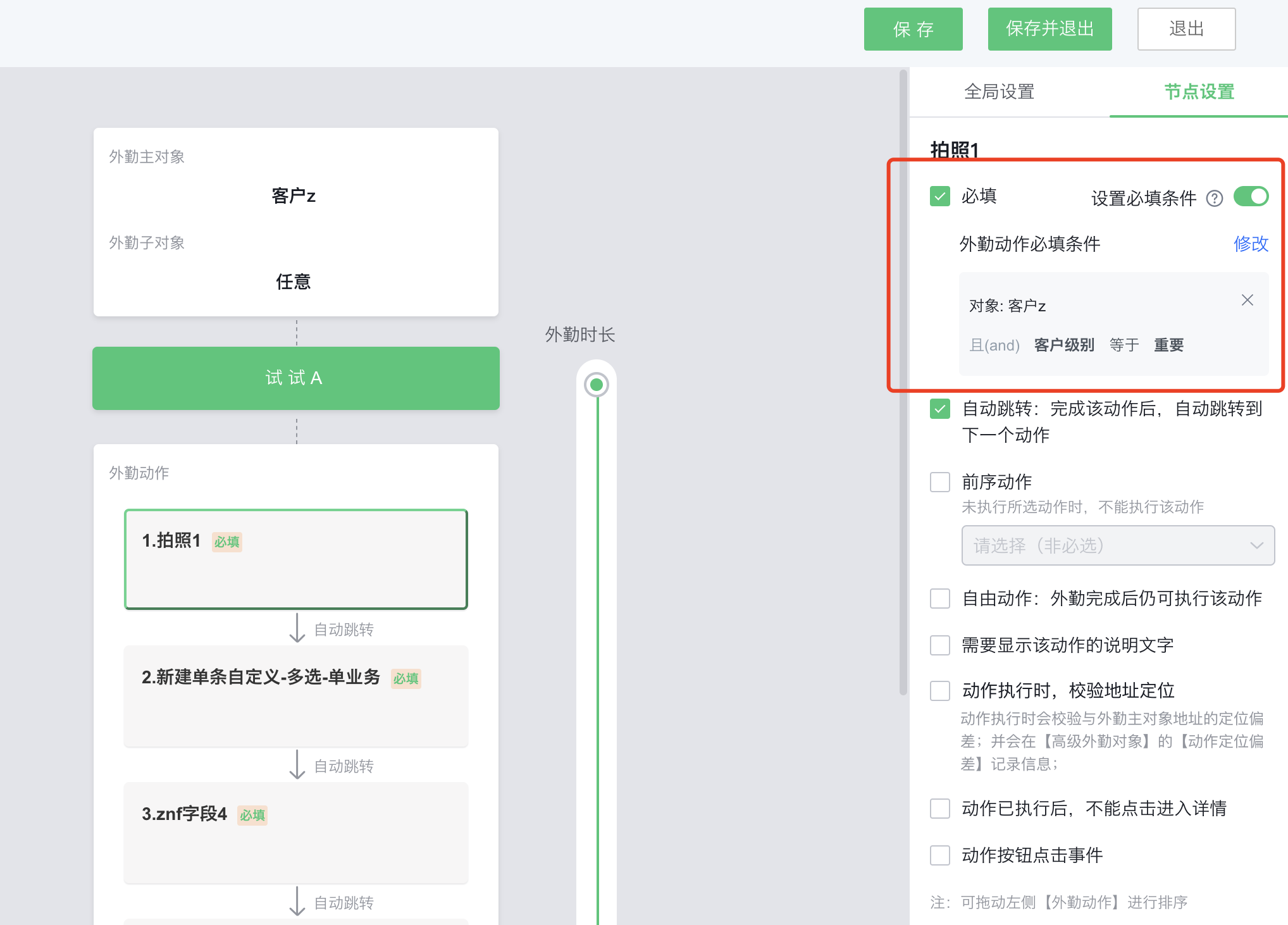Uncheck the 必填 checkbox

(939, 196)
